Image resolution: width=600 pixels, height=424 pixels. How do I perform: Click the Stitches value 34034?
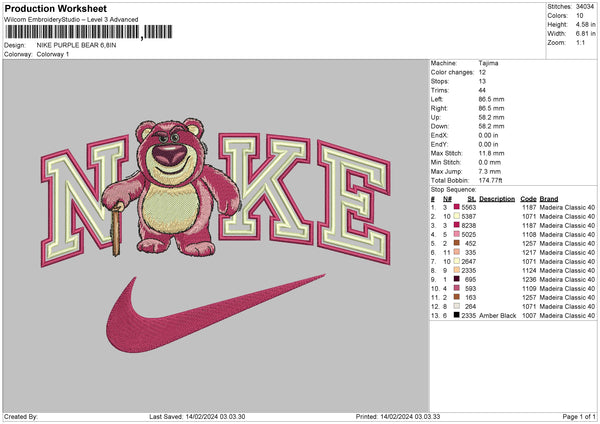[x=585, y=7]
